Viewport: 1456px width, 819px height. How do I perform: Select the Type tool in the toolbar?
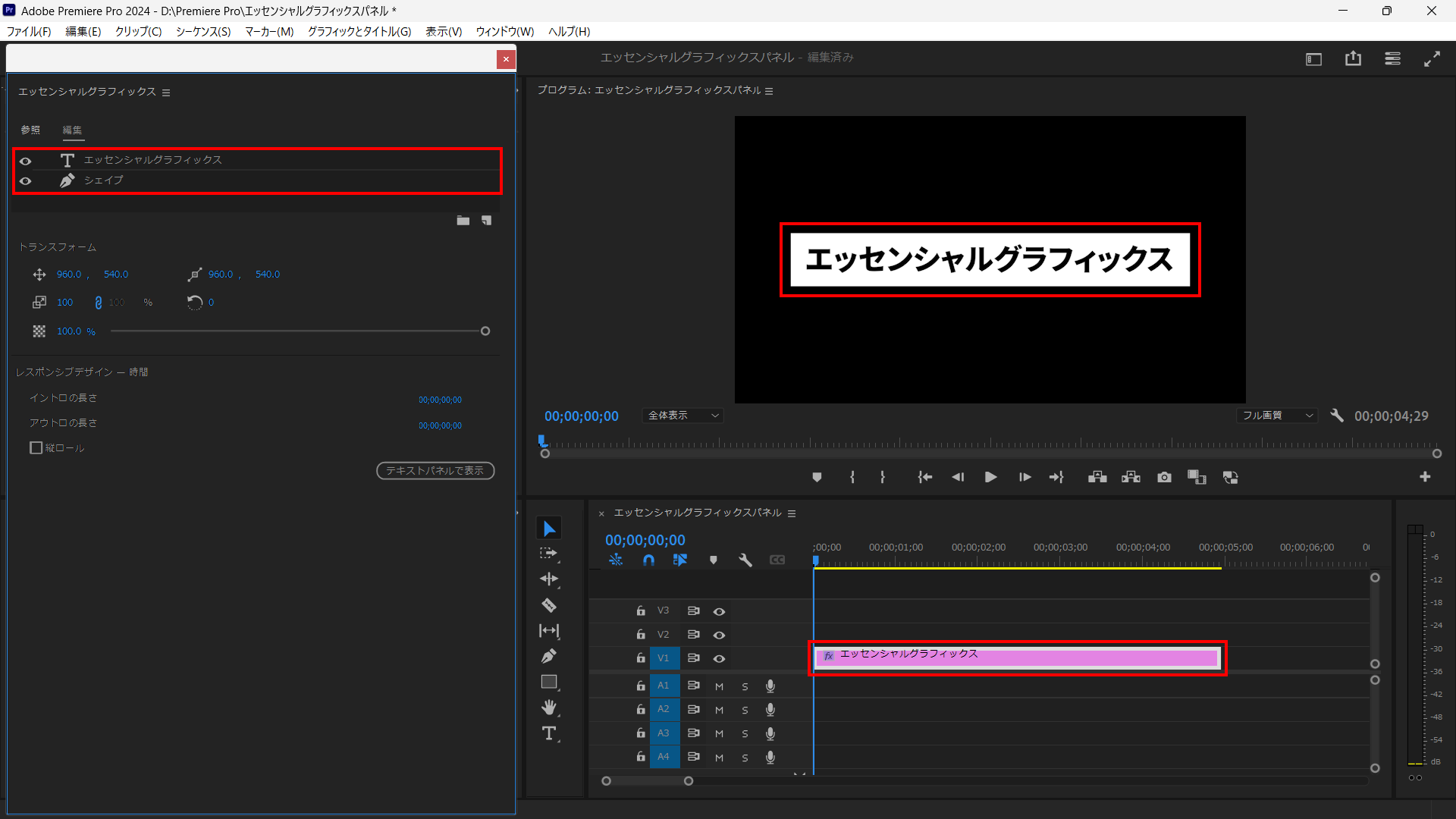tap(549, 733)
